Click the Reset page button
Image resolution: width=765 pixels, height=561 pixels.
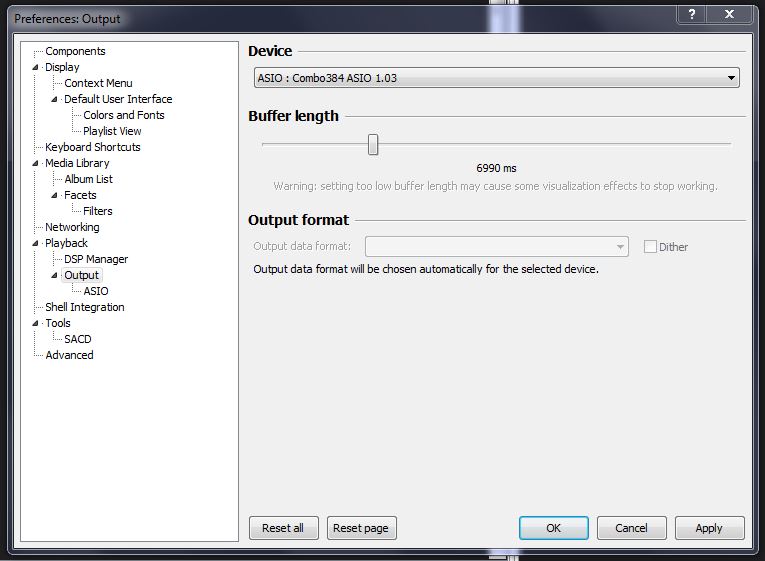pos(361,528)
